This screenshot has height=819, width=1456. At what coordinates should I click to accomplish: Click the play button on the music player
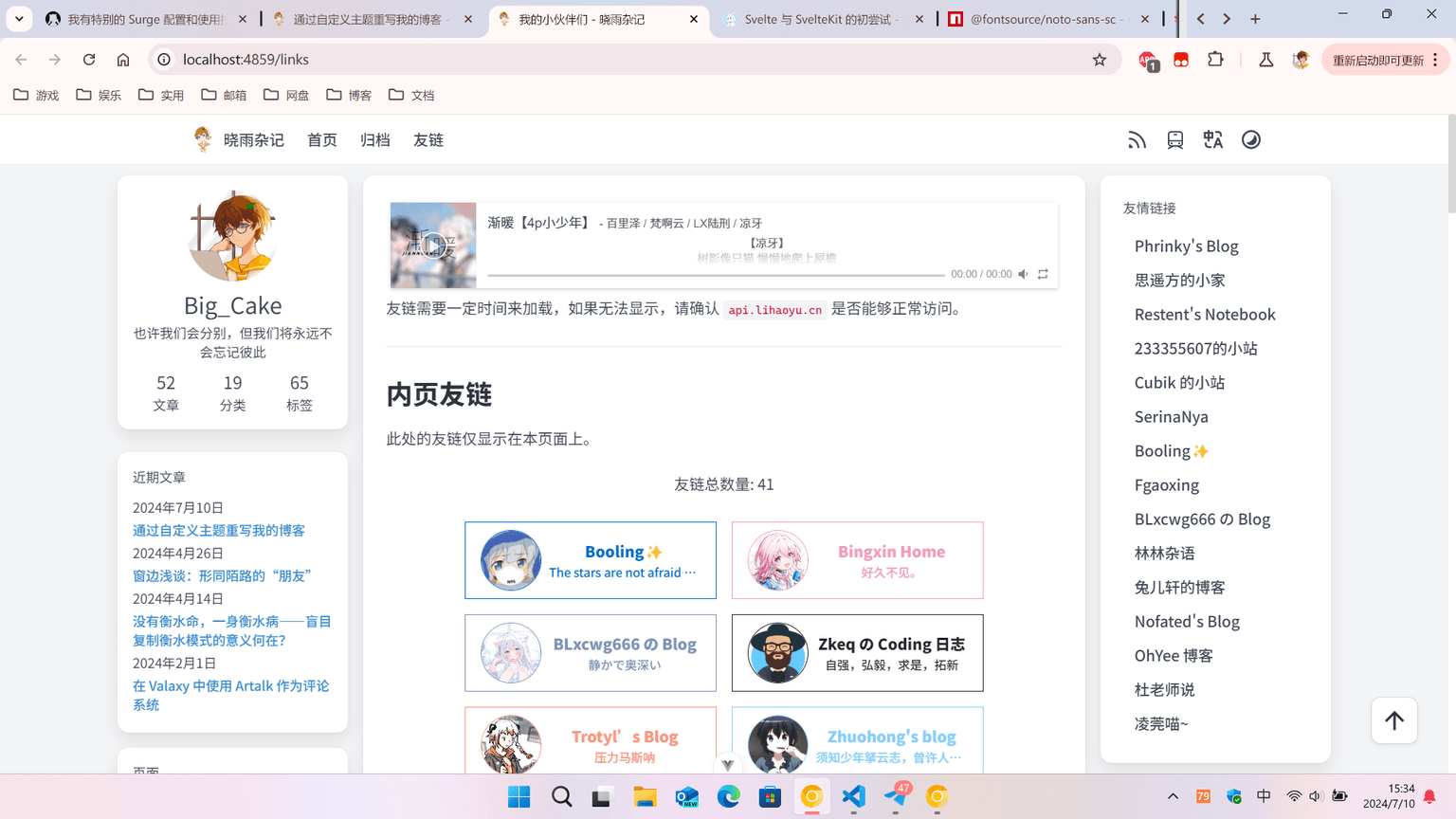[x=433, y=246]
